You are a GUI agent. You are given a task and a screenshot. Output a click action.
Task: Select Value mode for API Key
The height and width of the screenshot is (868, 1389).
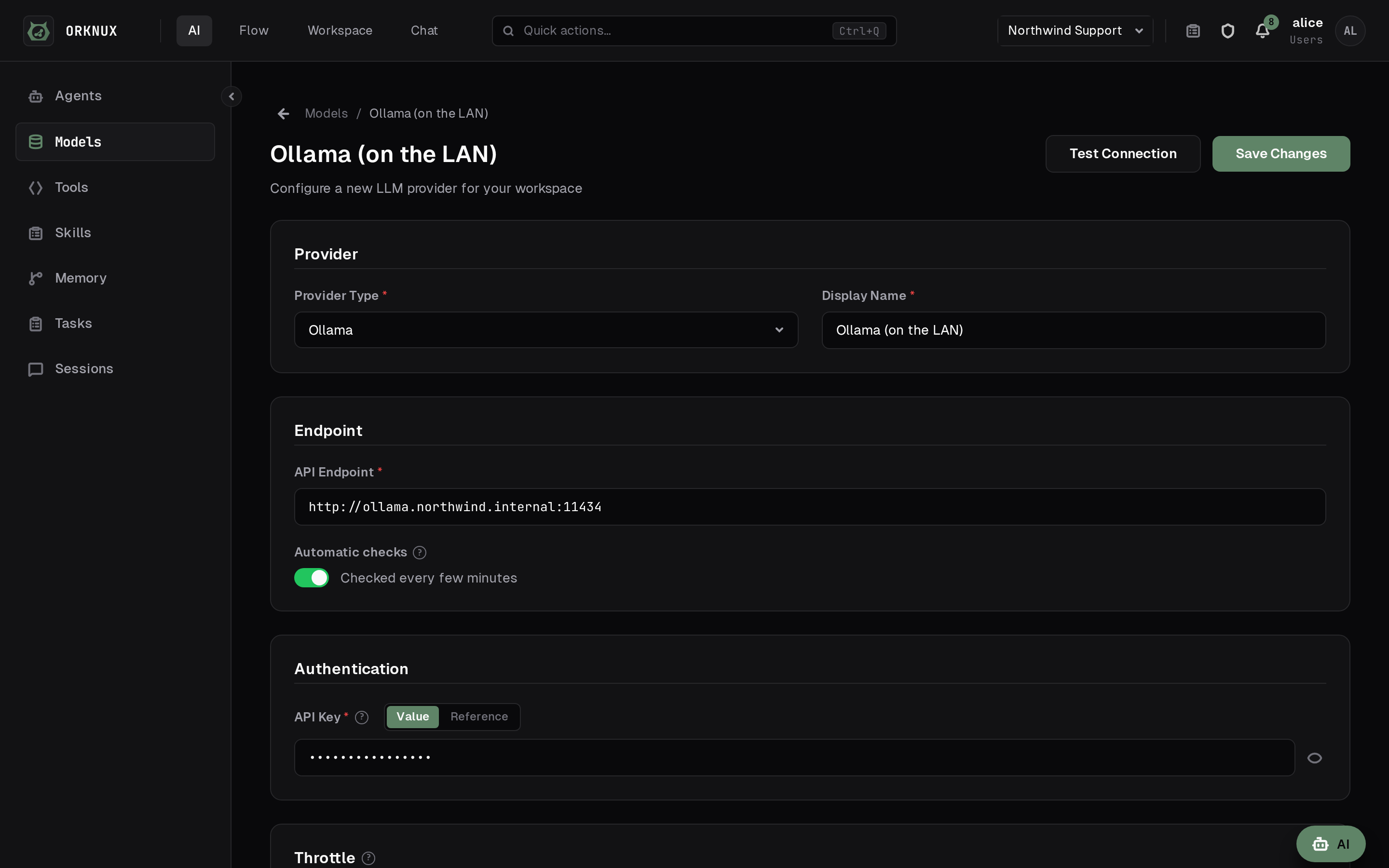(x=413, y=717)
